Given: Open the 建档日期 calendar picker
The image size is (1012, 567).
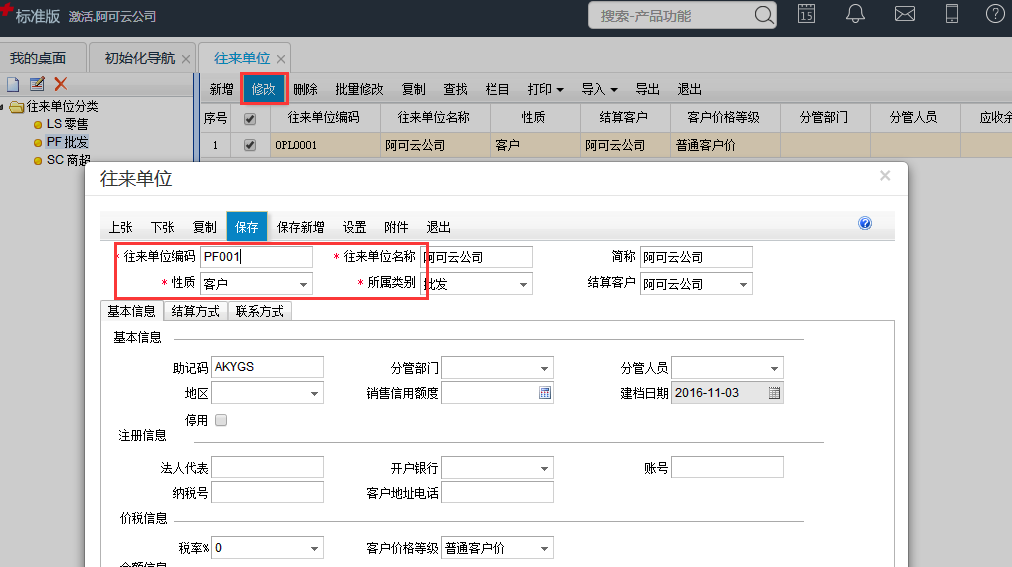Looking at the screenshot, I should pos(774,393).
